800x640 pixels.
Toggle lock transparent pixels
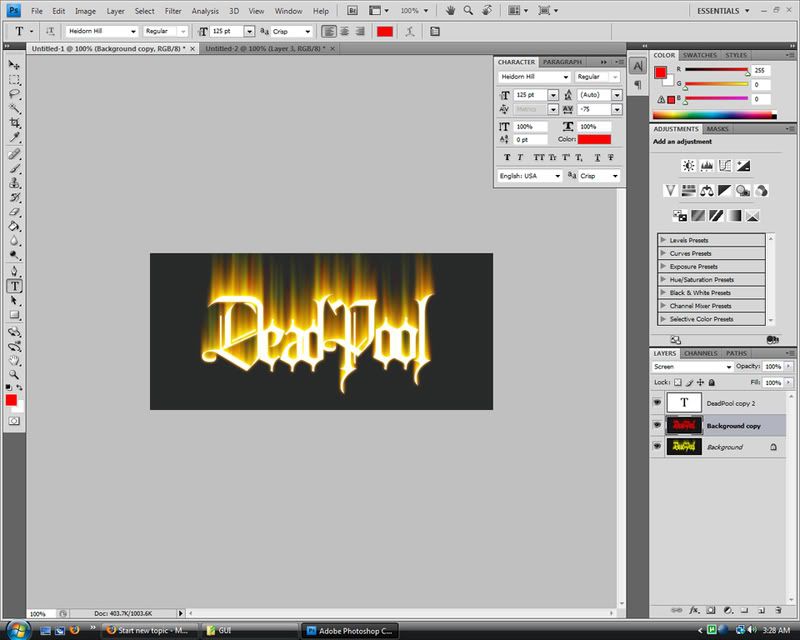click(x=678, y=382)
